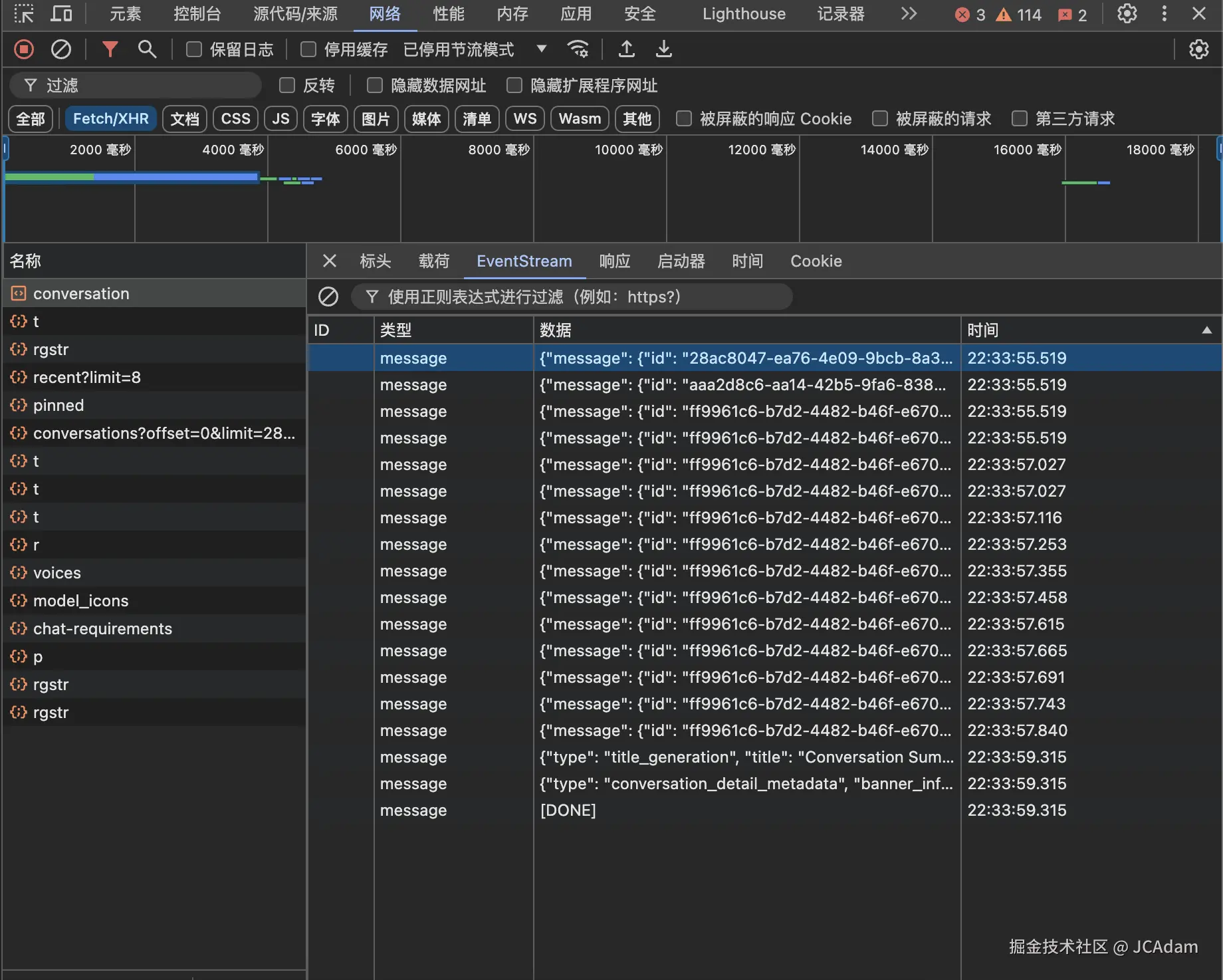Clear the network log
Screen dimensions: 1223x980
61,49
